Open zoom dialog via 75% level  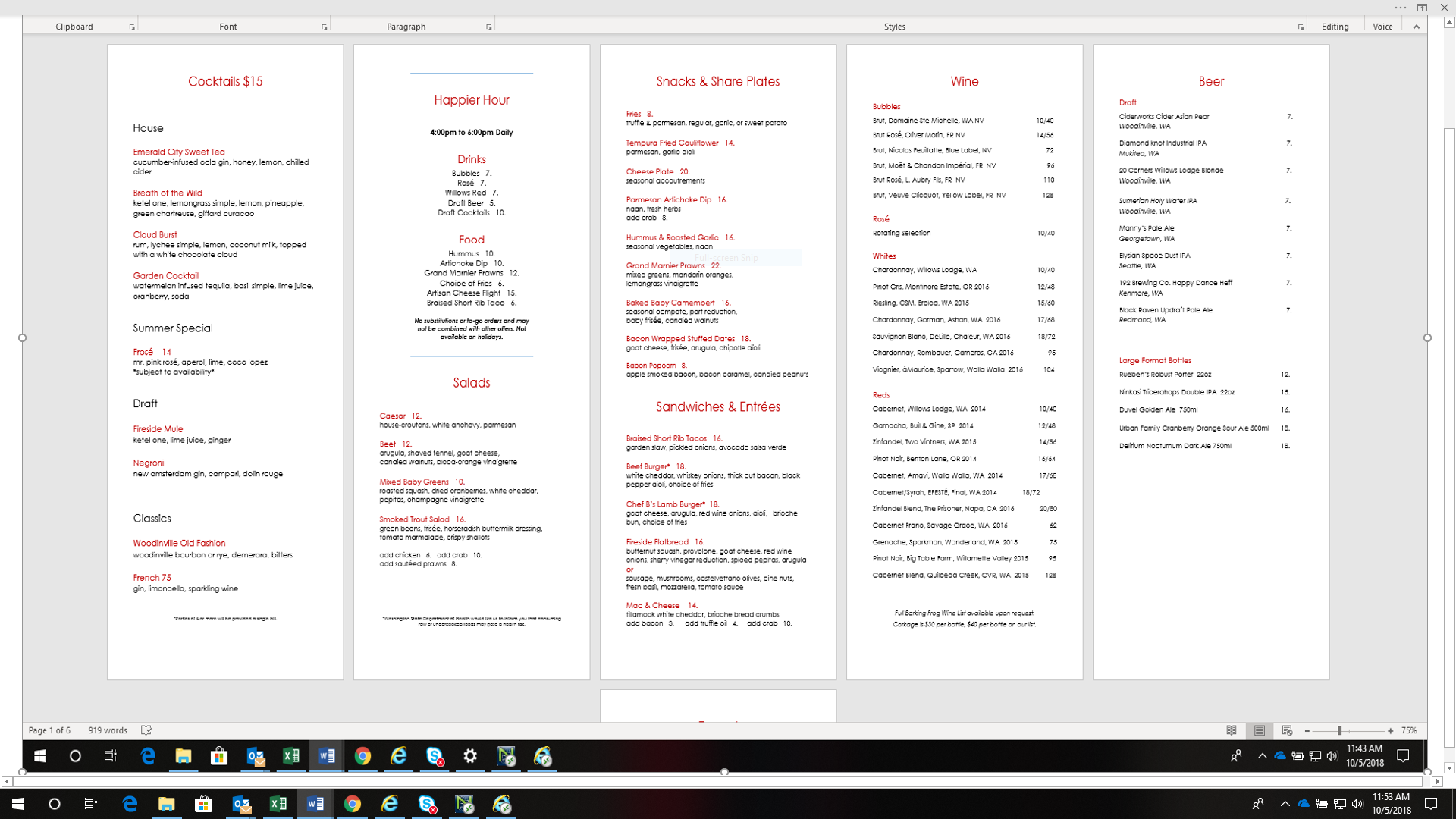click(x=1409, y=730)
